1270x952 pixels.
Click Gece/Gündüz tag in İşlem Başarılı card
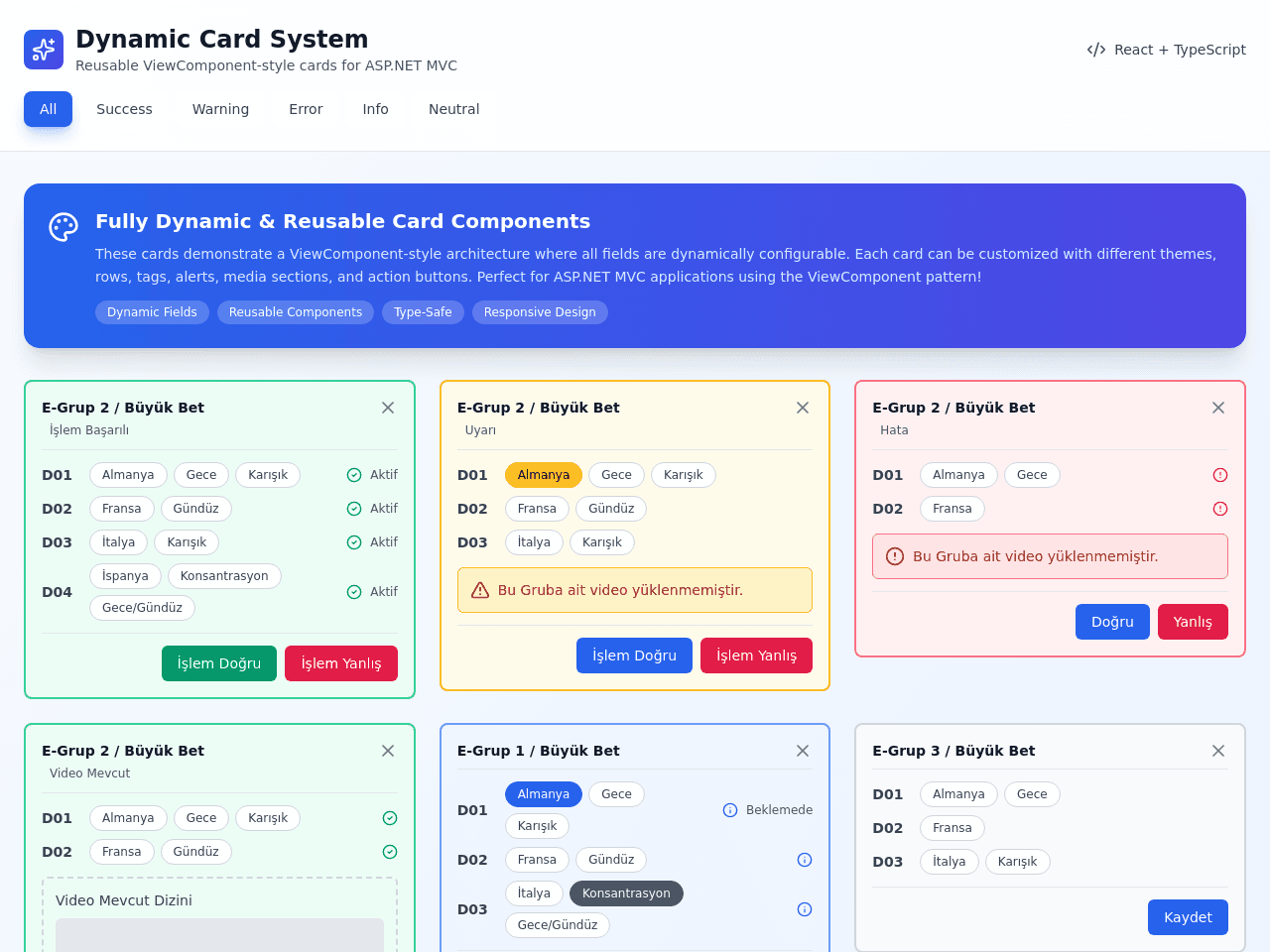click(x=142, y=608)
